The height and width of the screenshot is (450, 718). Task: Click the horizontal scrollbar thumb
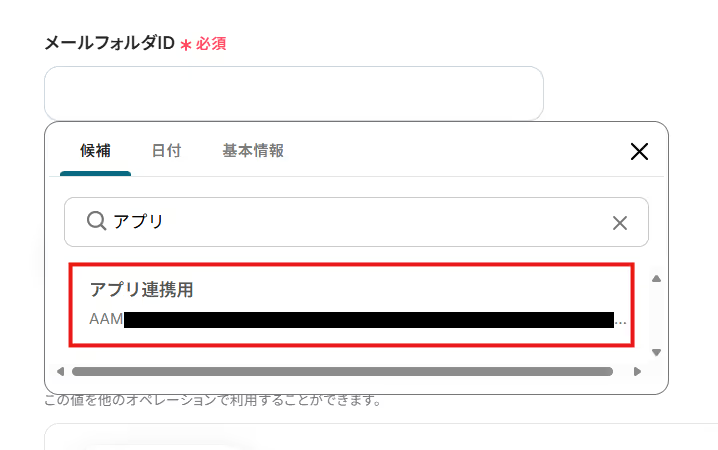(x=340, y=371)
